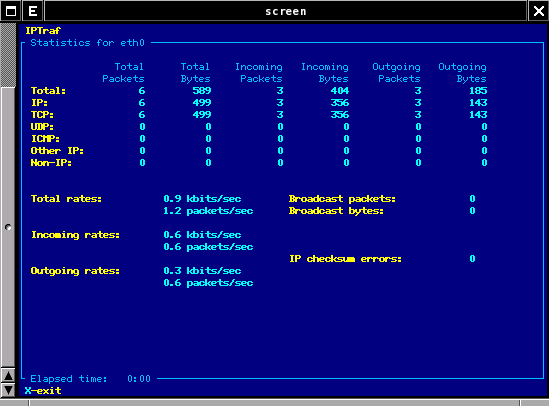
Task: Click the Total bytes value 589
Action: point(202,91)
